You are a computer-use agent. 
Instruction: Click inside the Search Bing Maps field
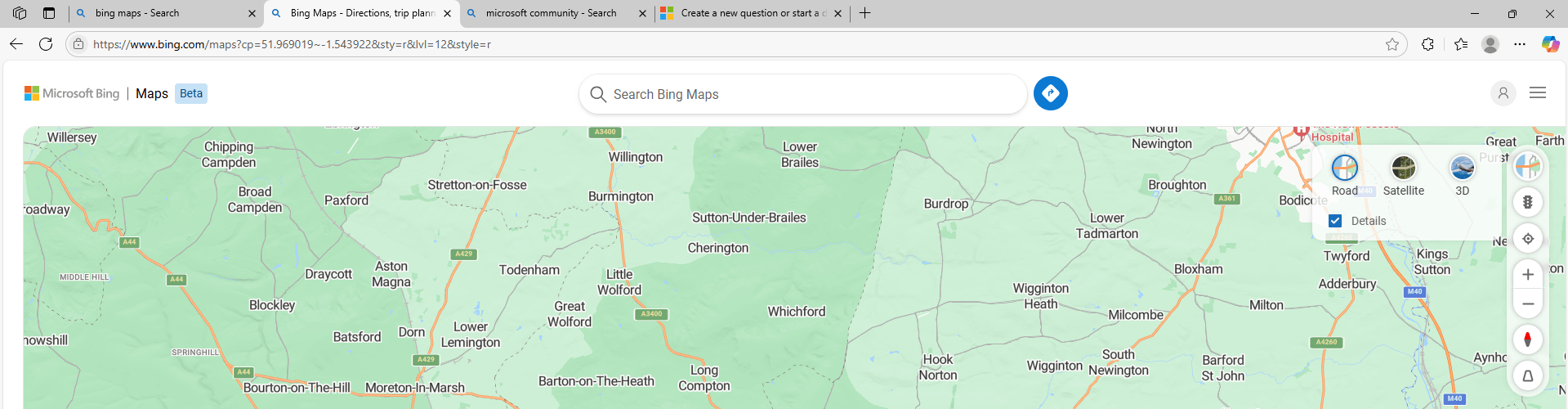802,94
